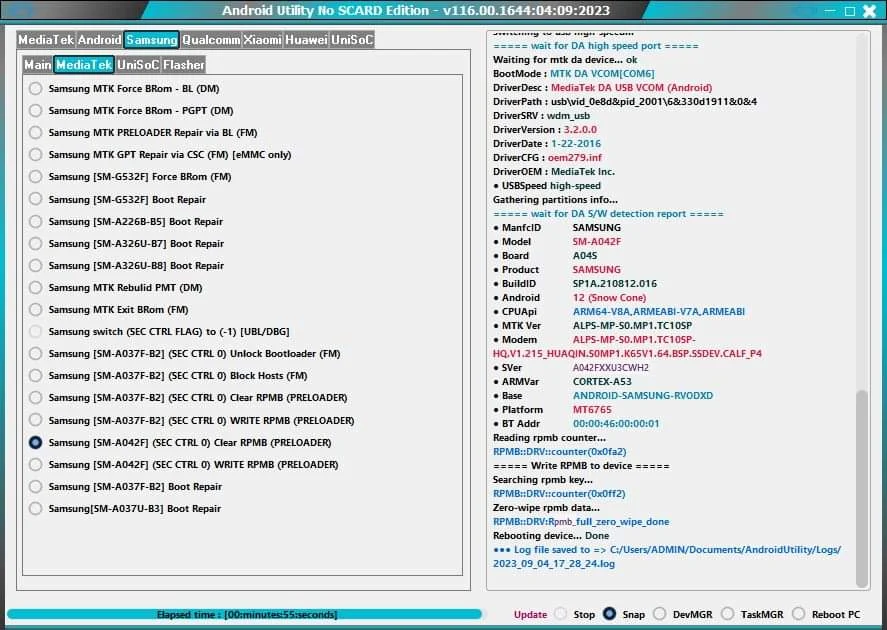This screenshot has width=887, height=630.
Task: Maximize the Android Utility window
Action: tap(850, 11)
